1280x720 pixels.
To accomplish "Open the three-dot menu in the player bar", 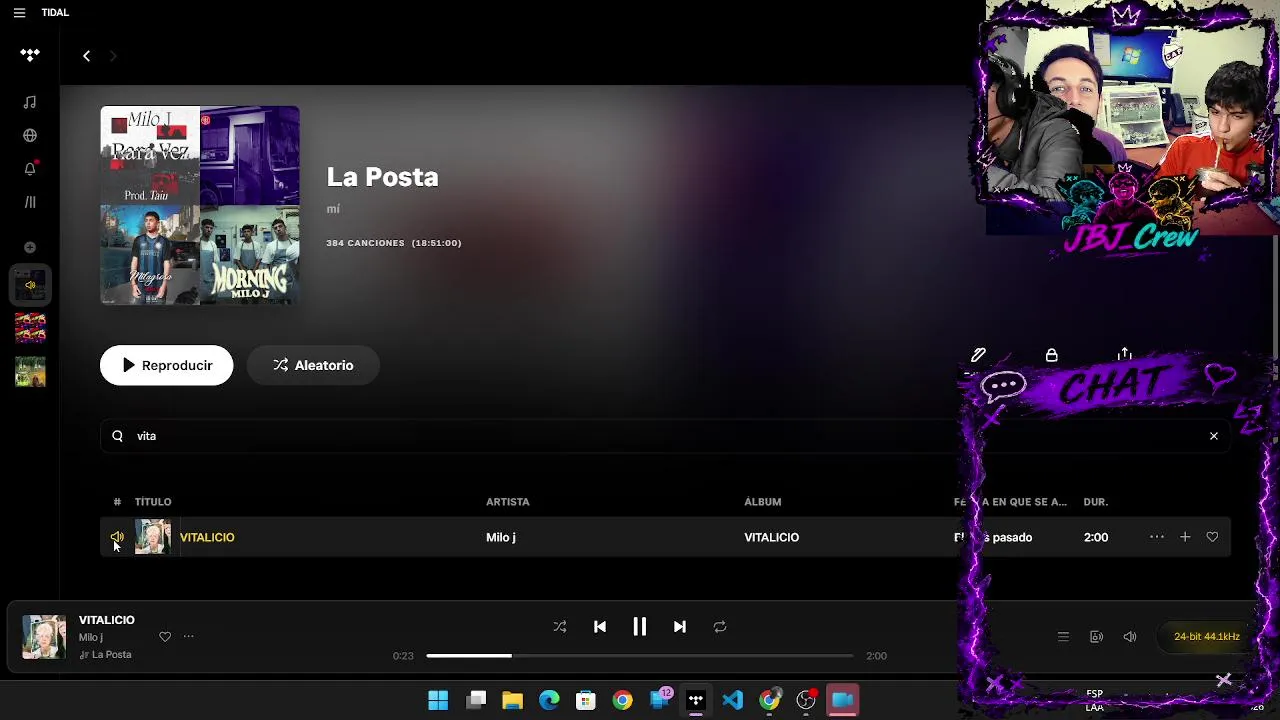I will coord(188,637).
